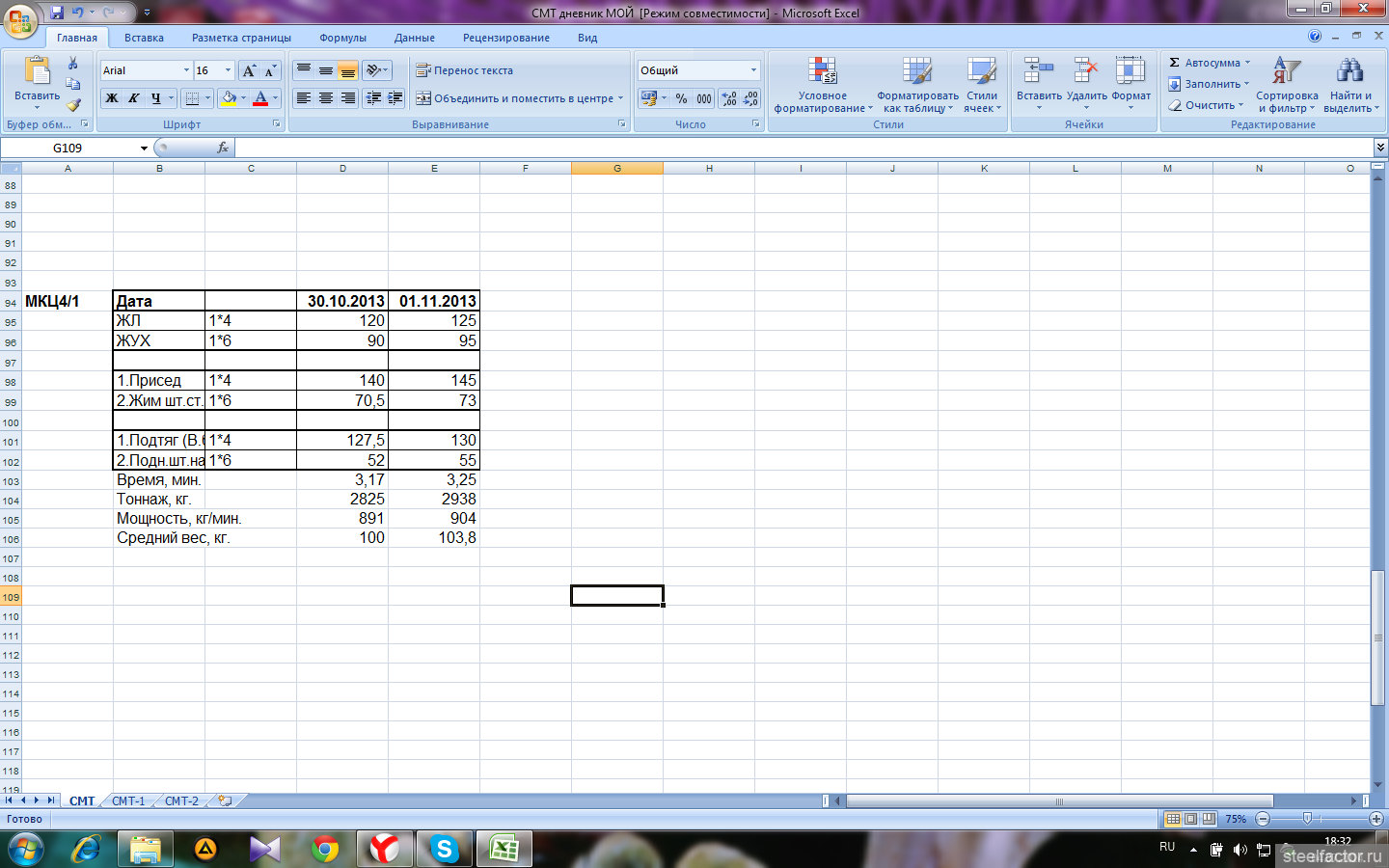Click the Undo arrow in quick access toolbar
Viewport: 1389px width, 868px height.
pos(77,13)
